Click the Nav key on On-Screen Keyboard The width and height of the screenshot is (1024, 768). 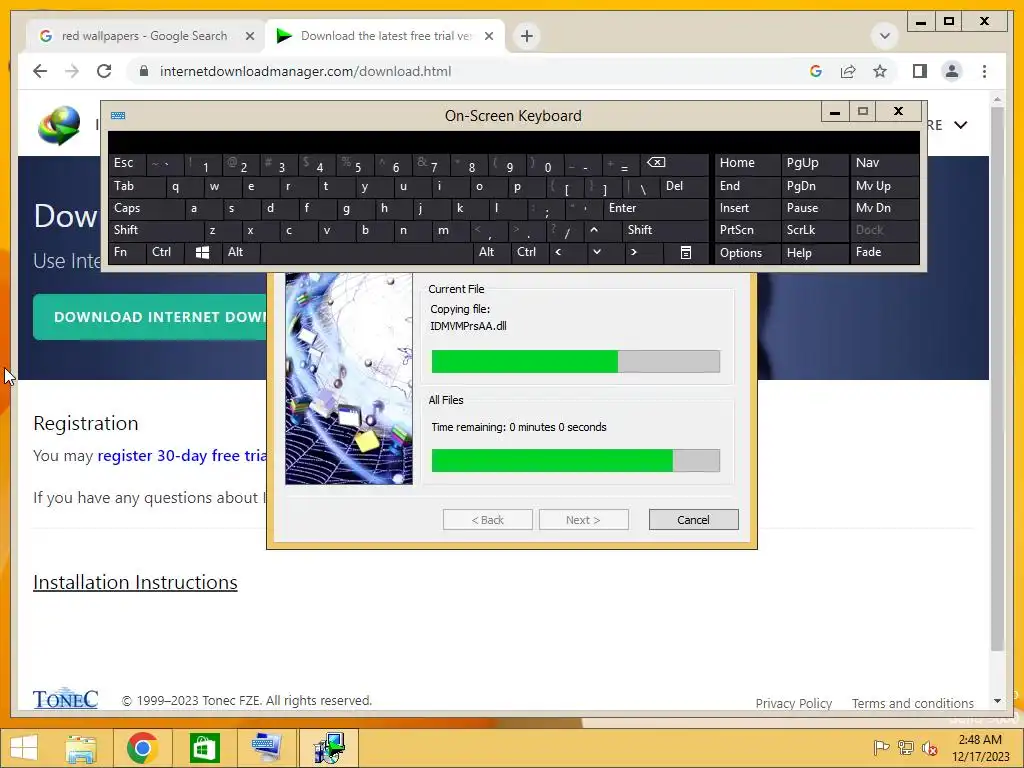[885, 163]
